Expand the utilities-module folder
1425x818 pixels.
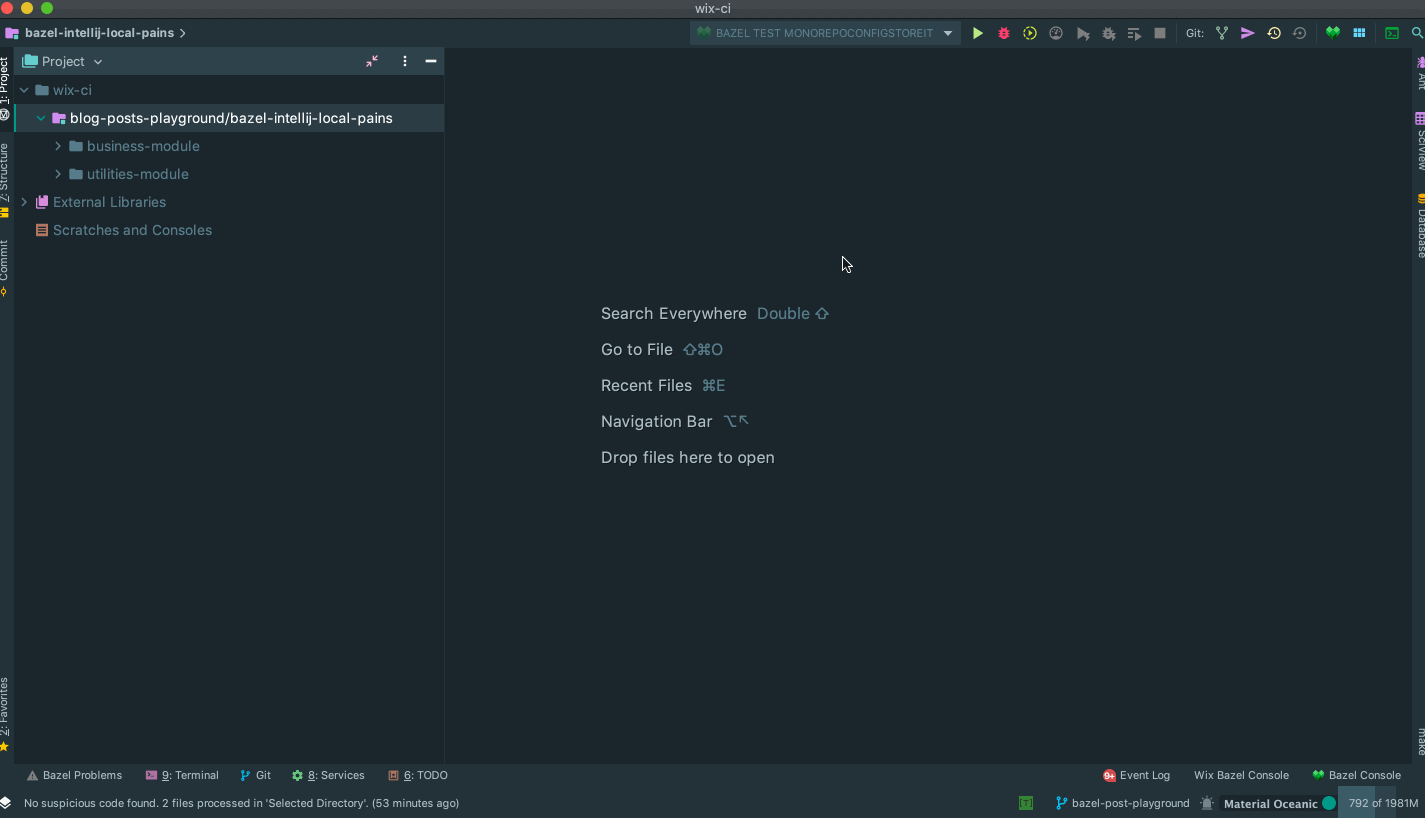click(x=58, y=174)
